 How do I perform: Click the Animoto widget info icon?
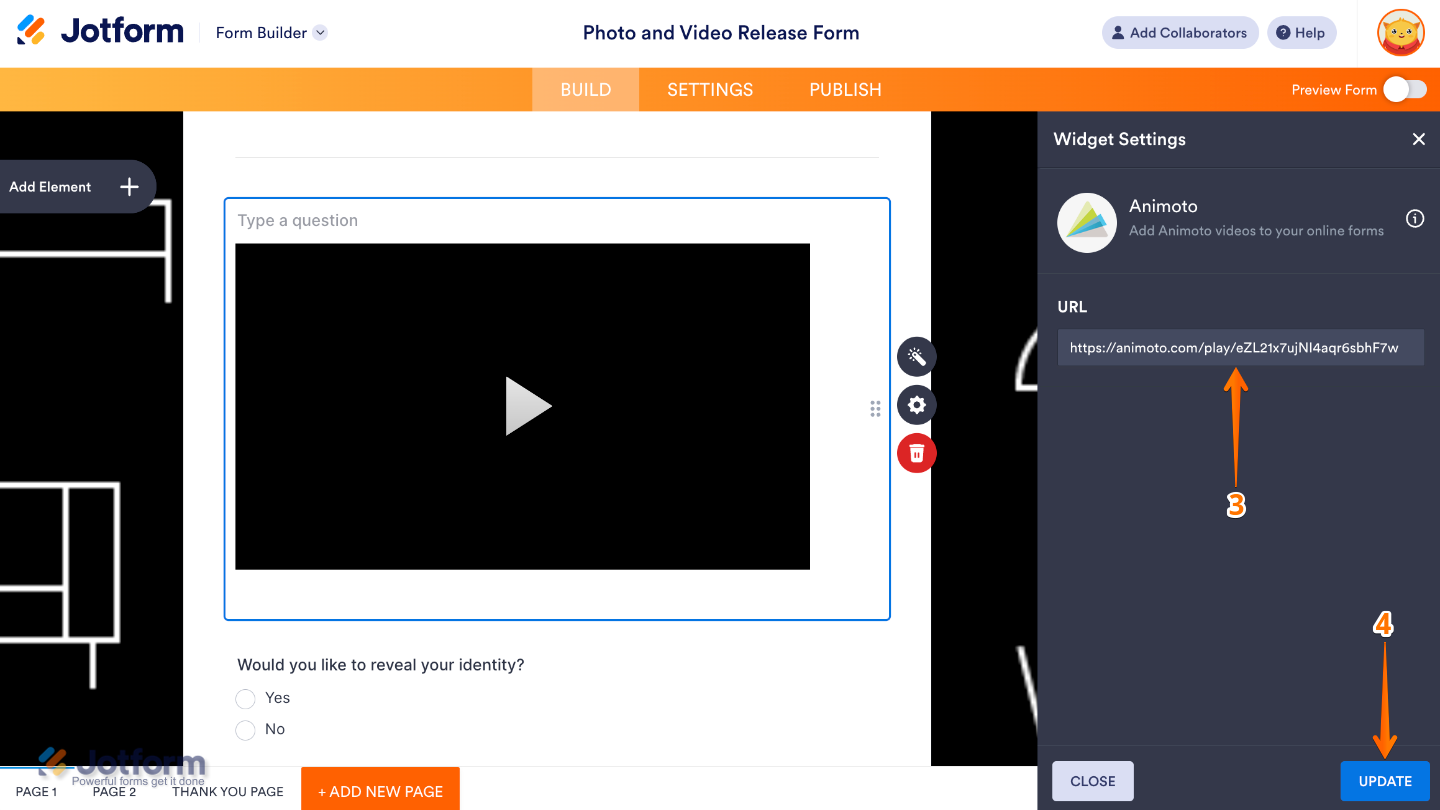[x=1415, y=218]
